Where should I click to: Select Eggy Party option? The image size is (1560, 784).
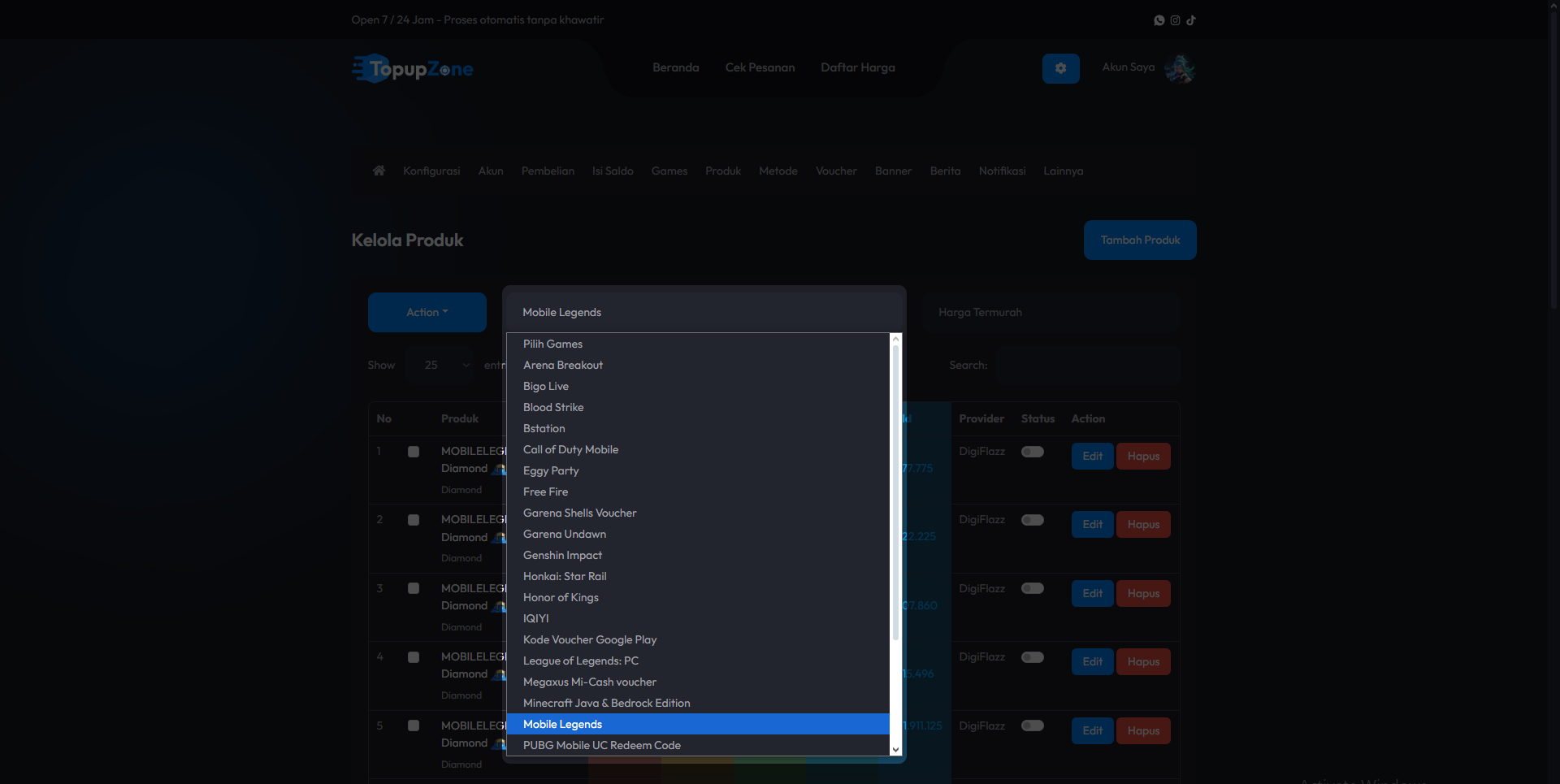tap(698, 470)
